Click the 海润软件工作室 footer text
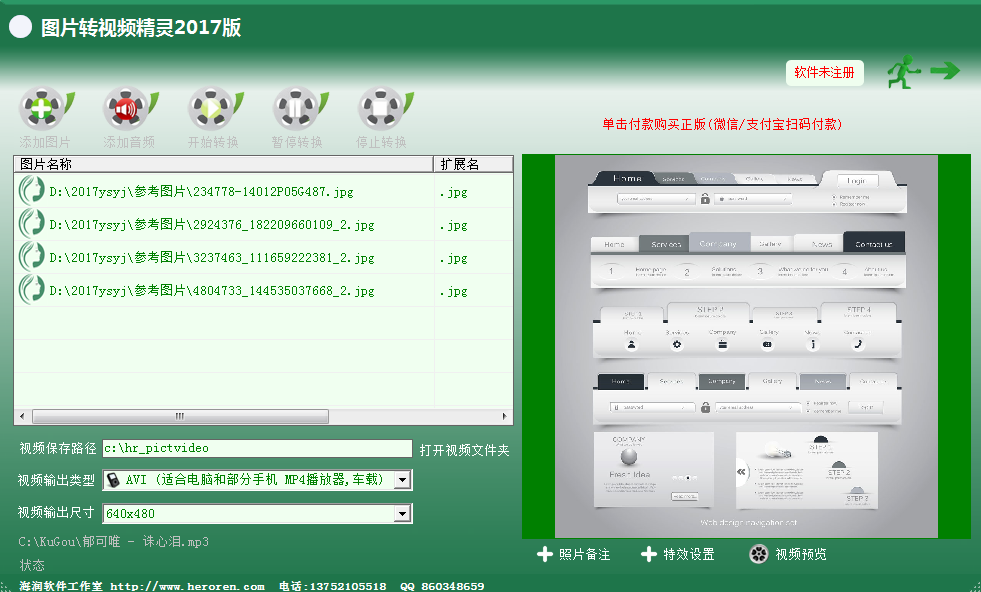The height and width of the screenshot is (592, 981). (61, 586)
